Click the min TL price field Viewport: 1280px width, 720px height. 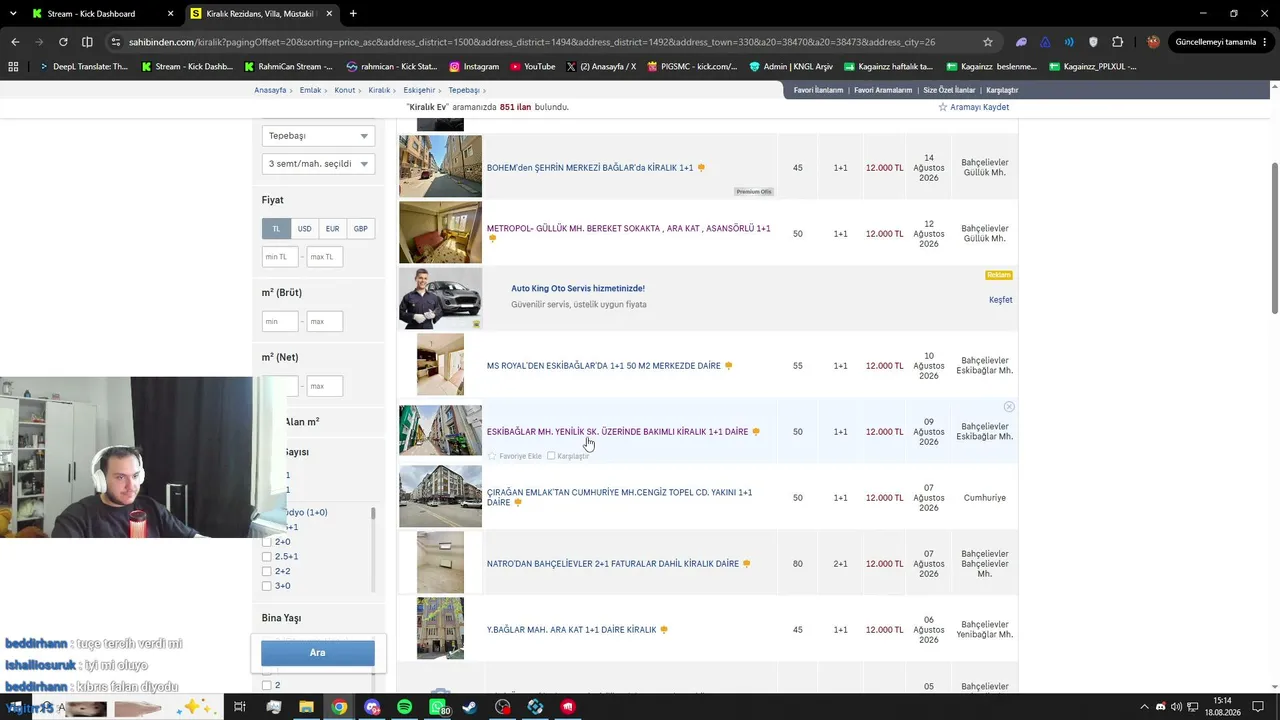[x=280, y=257]
